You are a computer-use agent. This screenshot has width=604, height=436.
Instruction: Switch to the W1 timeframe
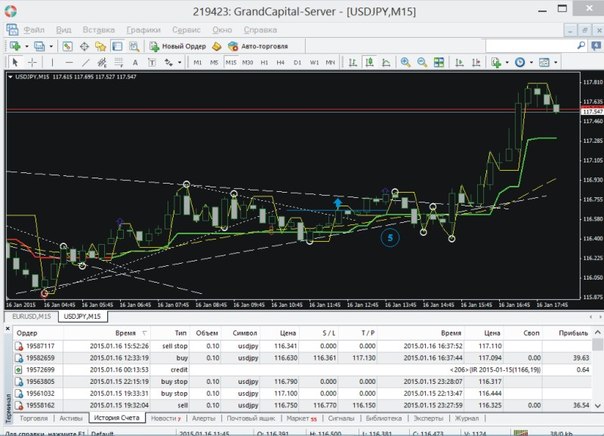[314, 62]
